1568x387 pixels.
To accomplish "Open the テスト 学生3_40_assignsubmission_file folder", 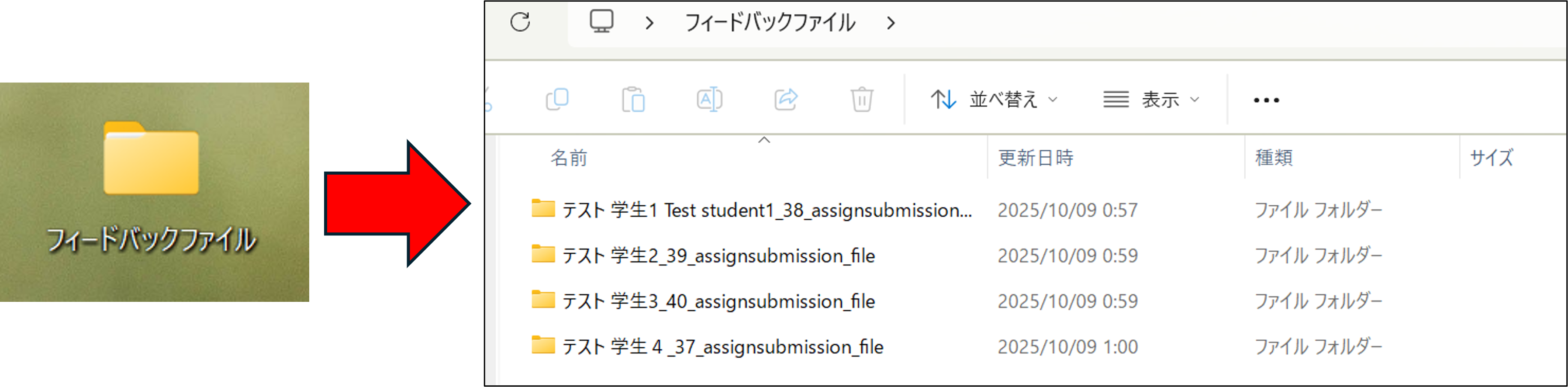I will tap(718, 301).
